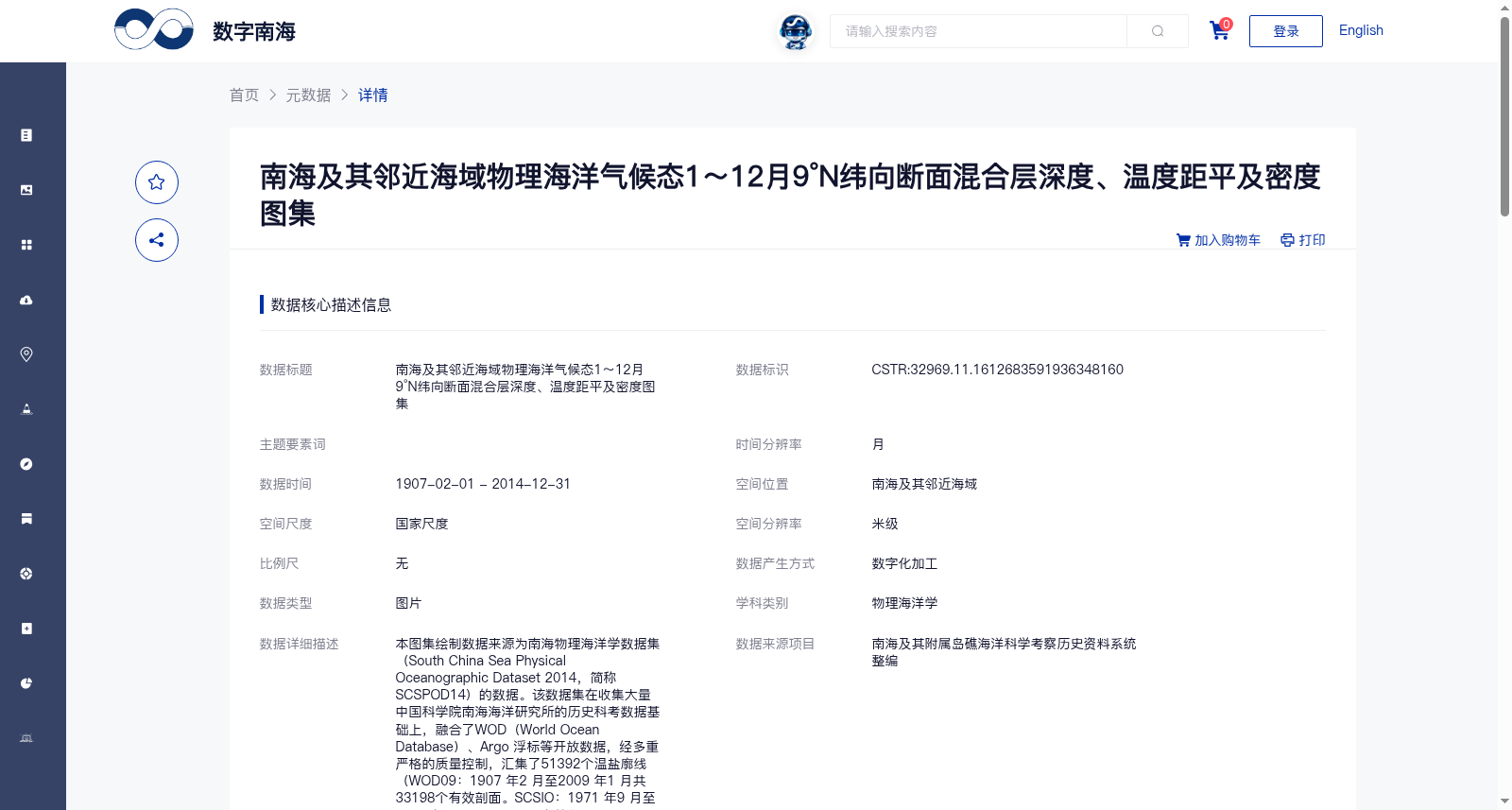Open the pie chart sidebar icon
This screenshot has height=810, width=1512.
click(26, 683)
